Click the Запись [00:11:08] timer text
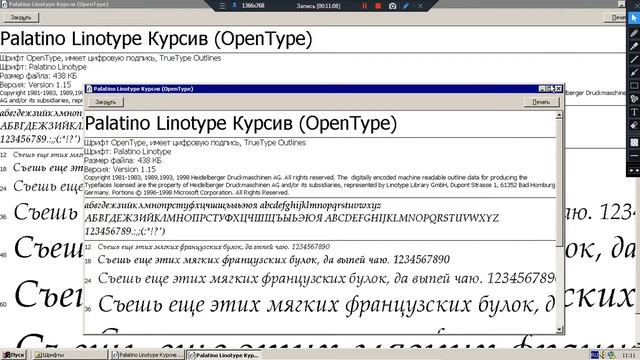640x360 pixels. (318, 6)
